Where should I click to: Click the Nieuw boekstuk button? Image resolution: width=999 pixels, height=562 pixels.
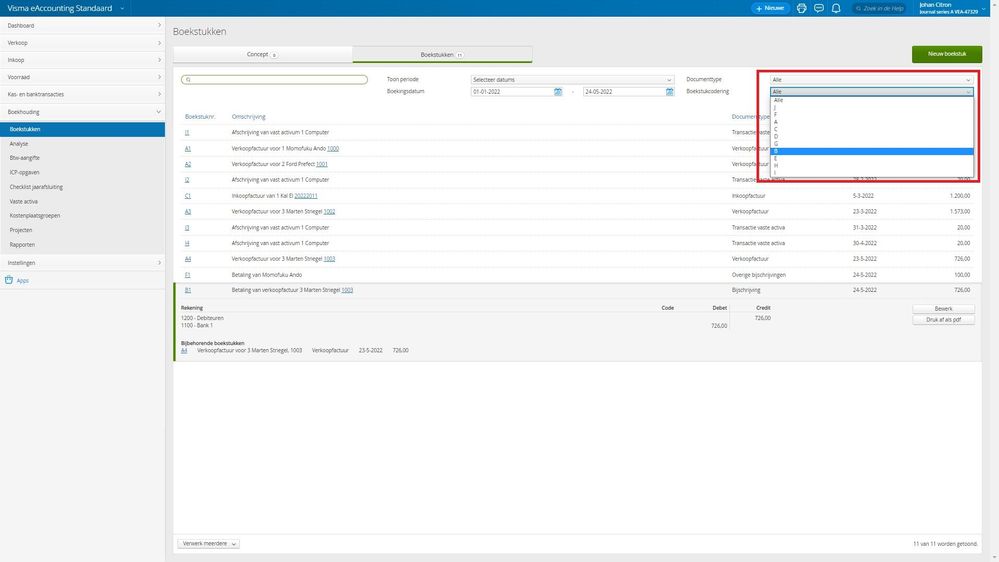pyautogui.click(x=947, y=54)
